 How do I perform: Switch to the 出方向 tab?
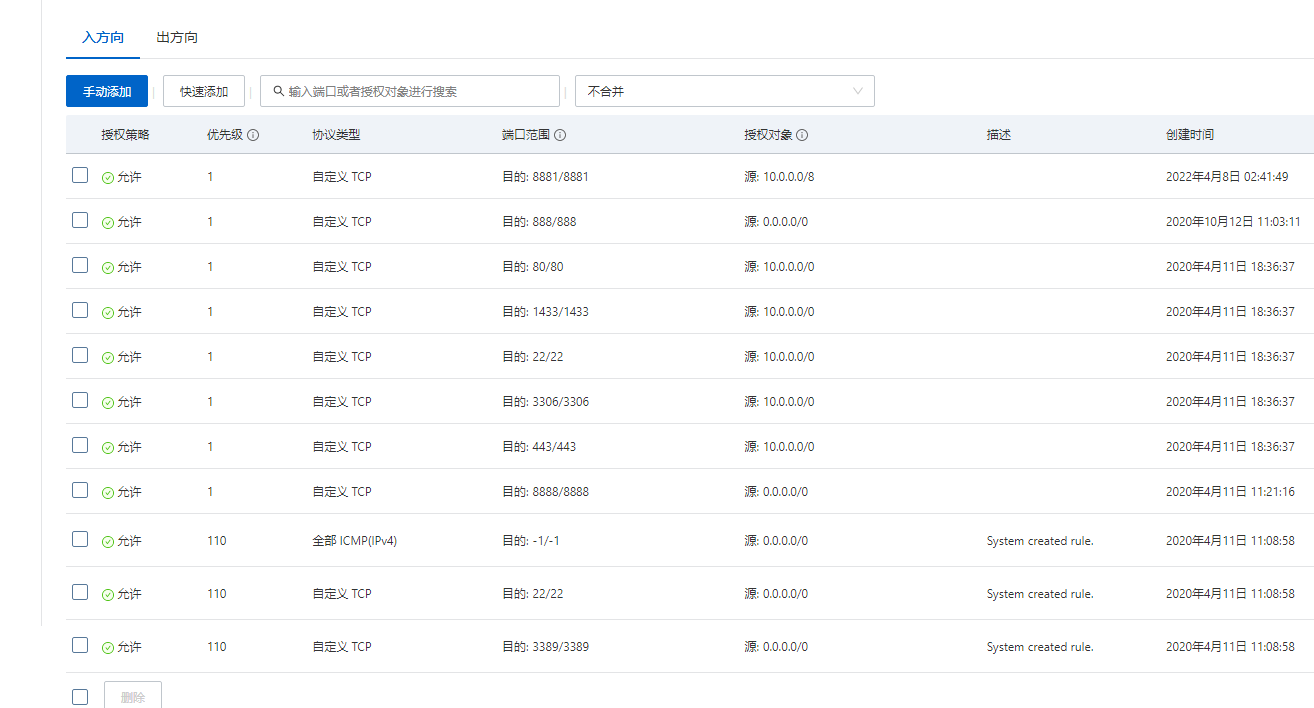click(x=176, y=37)
